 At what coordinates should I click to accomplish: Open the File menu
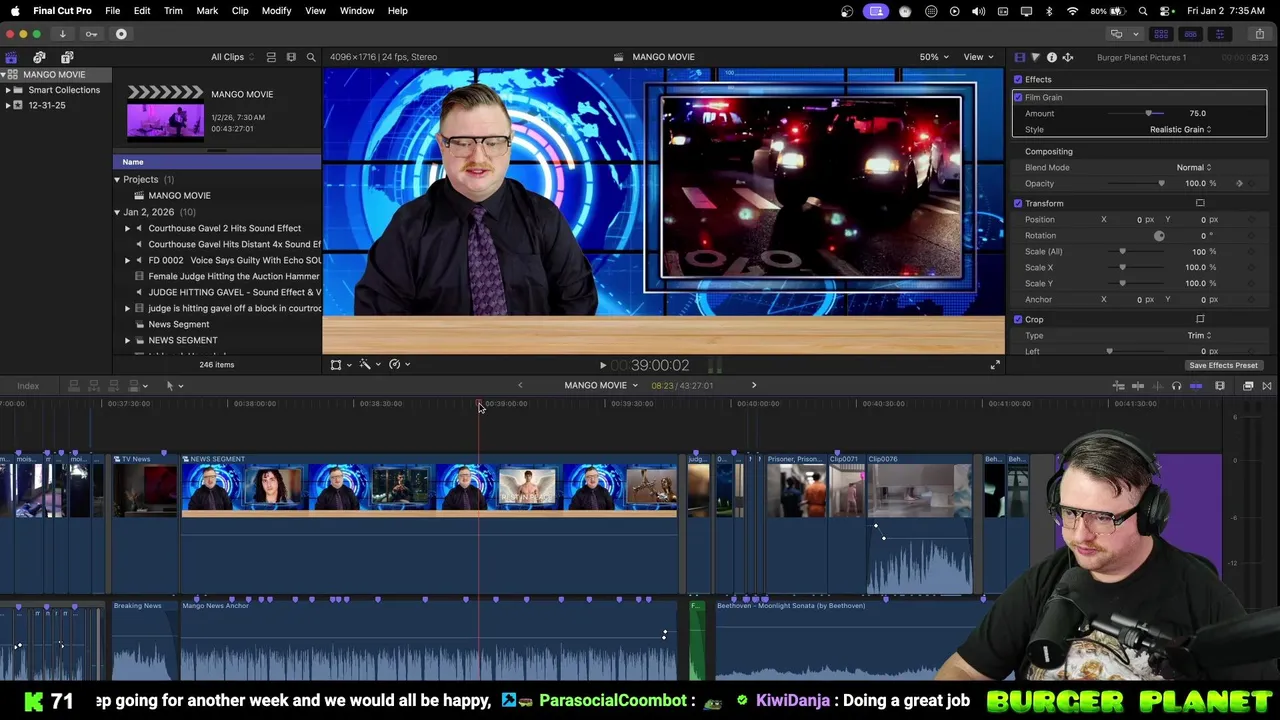113,11
